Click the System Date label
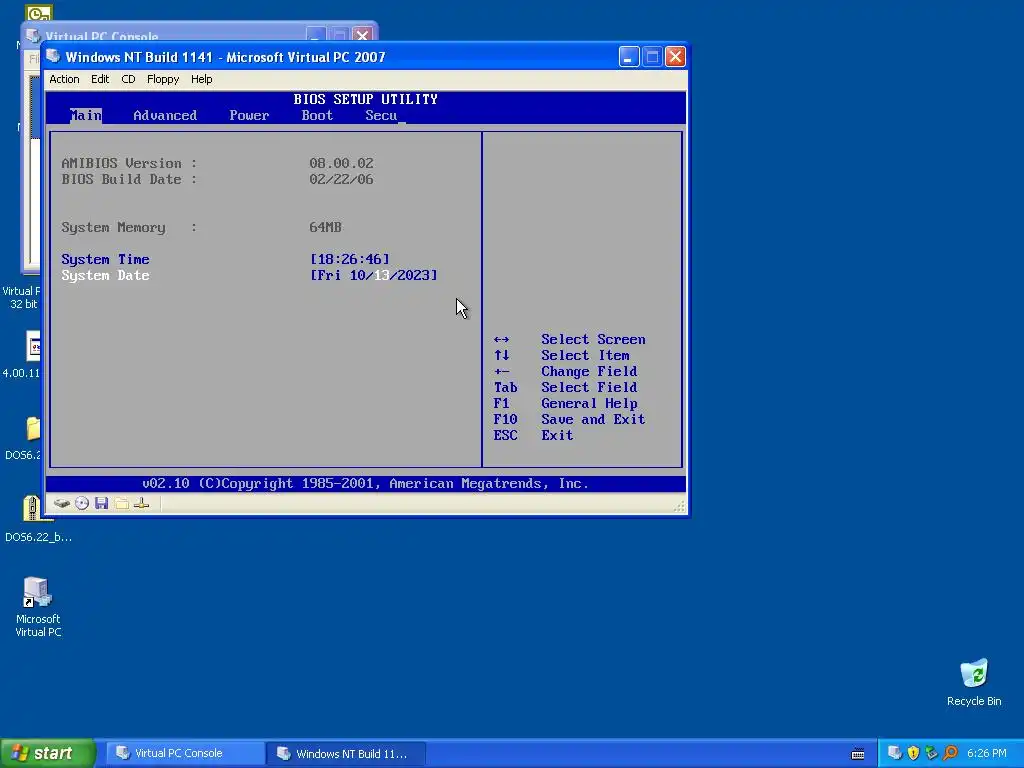This screenshot has width=1024, height=768. [105, 275]
